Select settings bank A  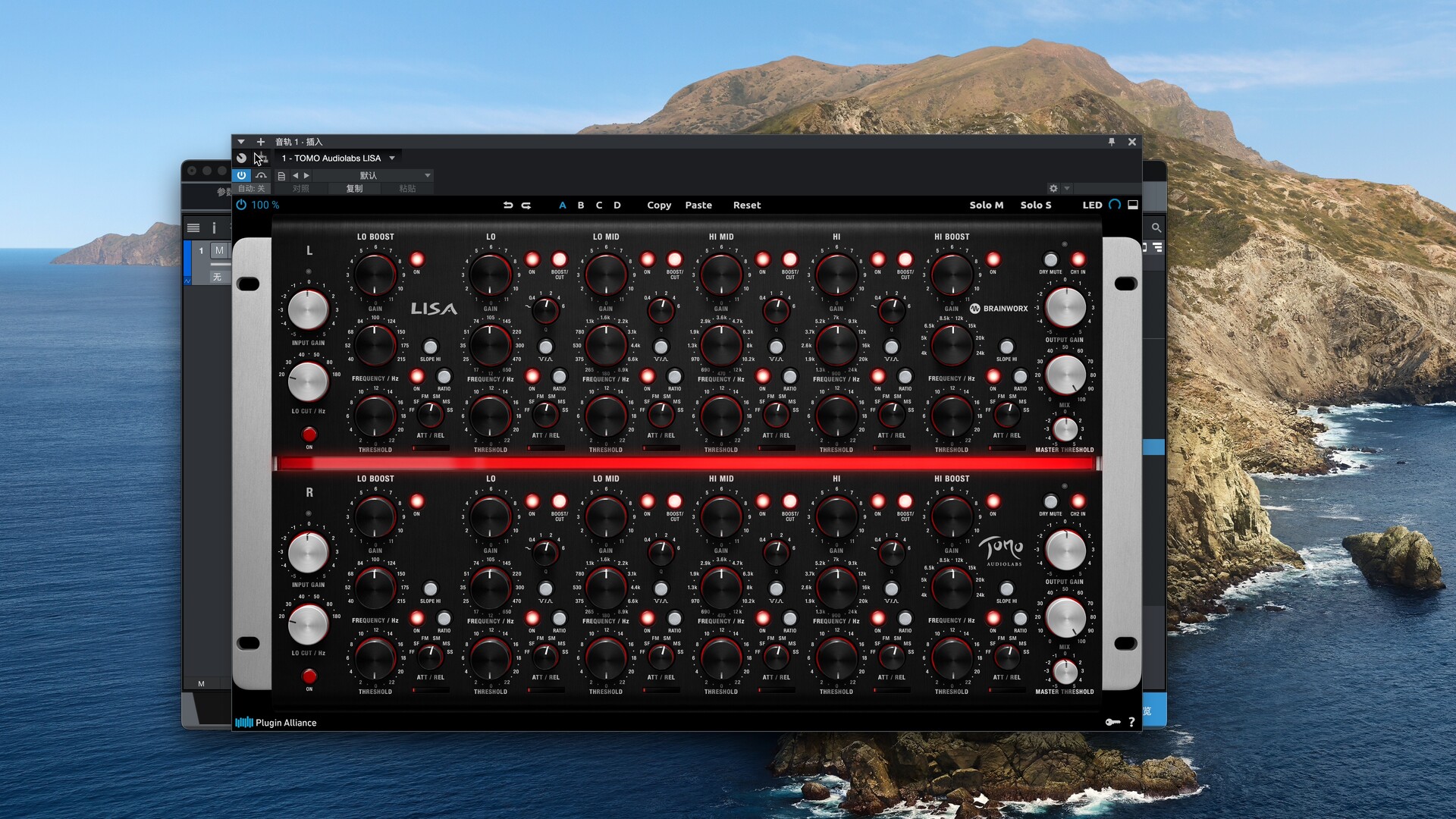point(563,206)
